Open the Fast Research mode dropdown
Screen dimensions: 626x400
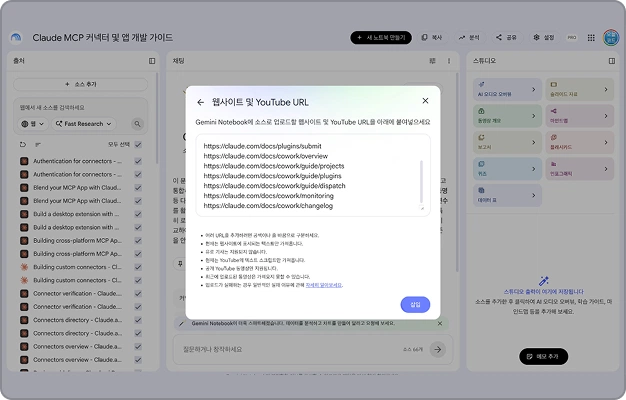[83, 124]
